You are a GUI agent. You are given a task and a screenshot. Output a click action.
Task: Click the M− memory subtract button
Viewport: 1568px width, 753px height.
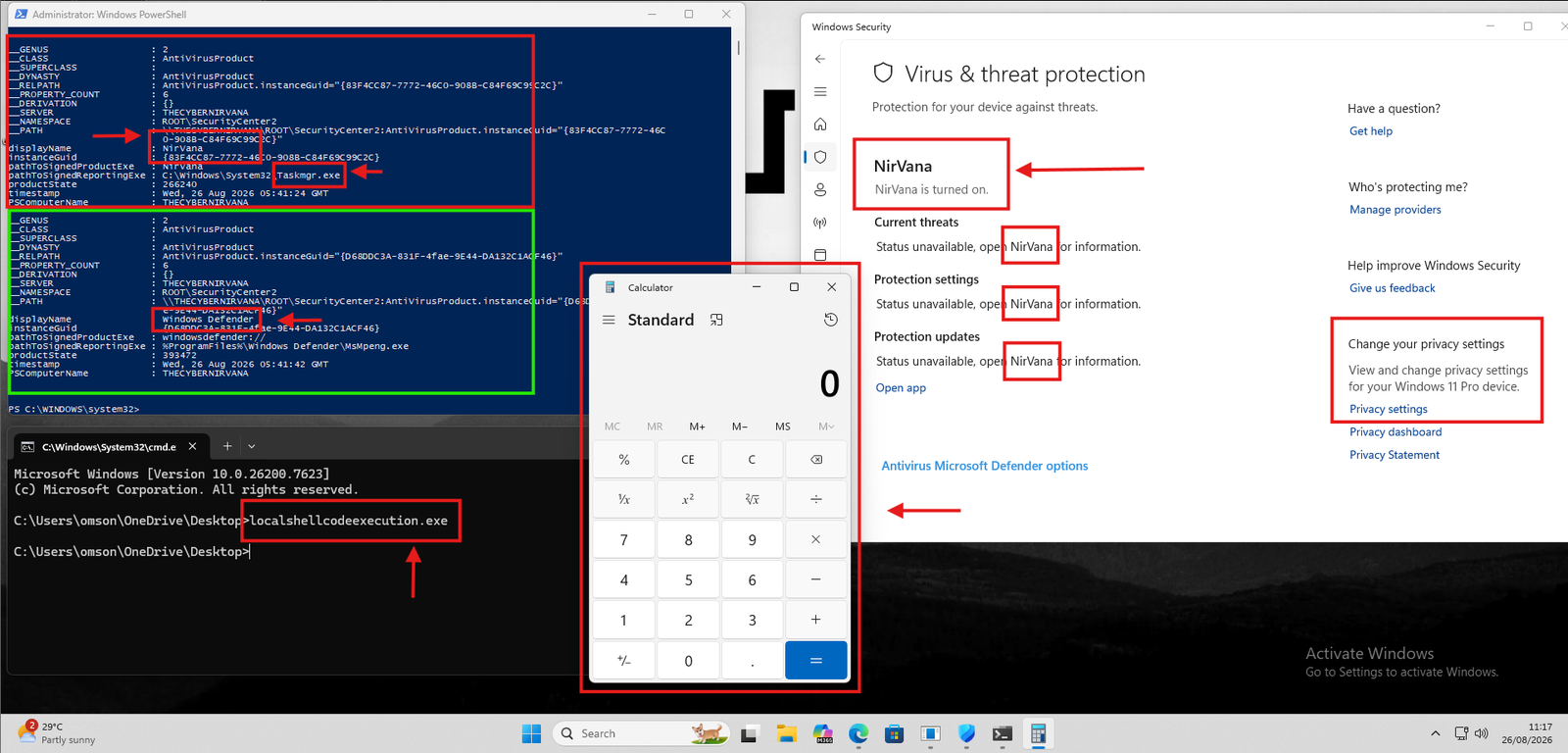[740, 427]
